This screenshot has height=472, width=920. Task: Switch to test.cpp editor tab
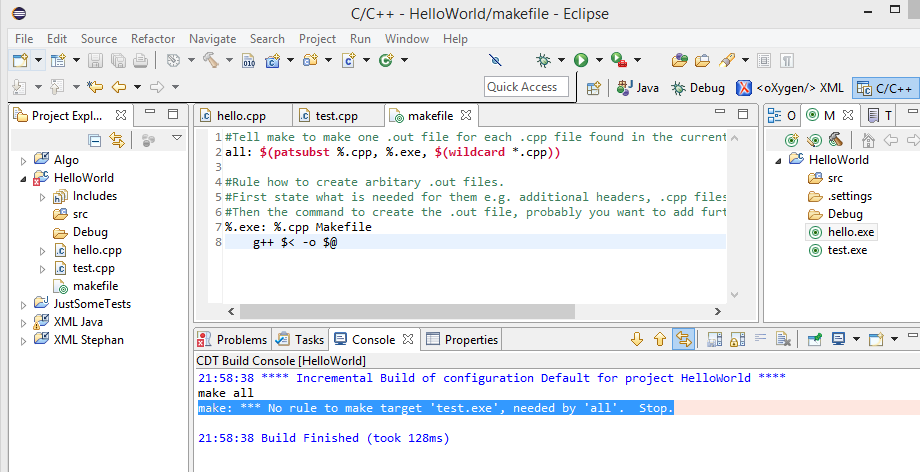click(337, 116)
